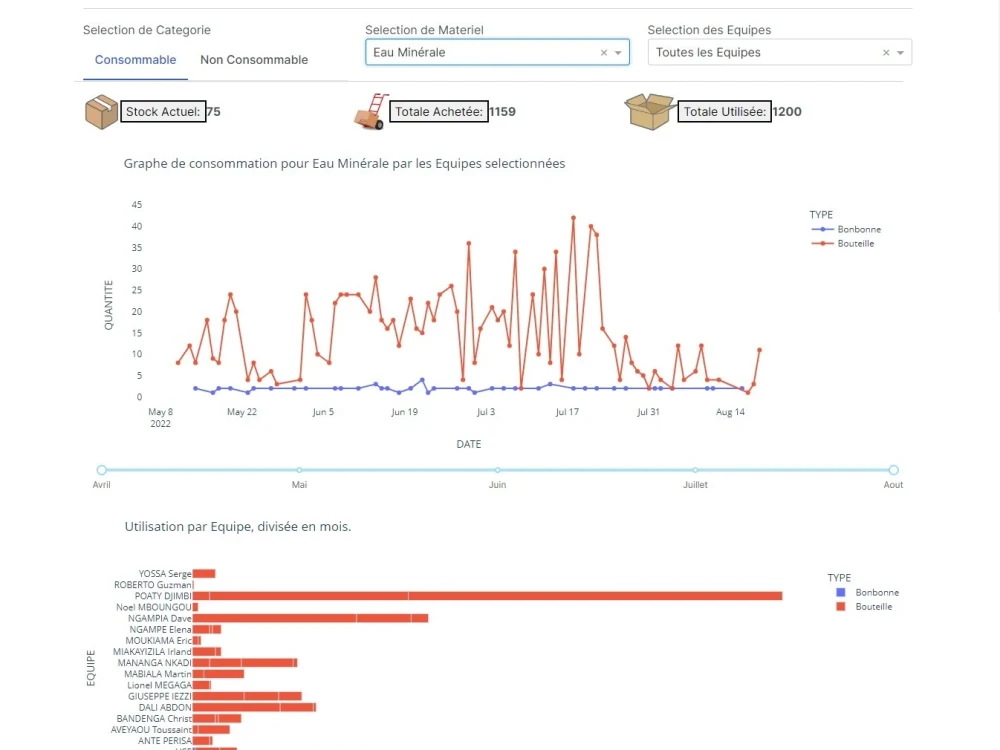Click the open box icon beside Totale Utilisée

tap(649, 111)
